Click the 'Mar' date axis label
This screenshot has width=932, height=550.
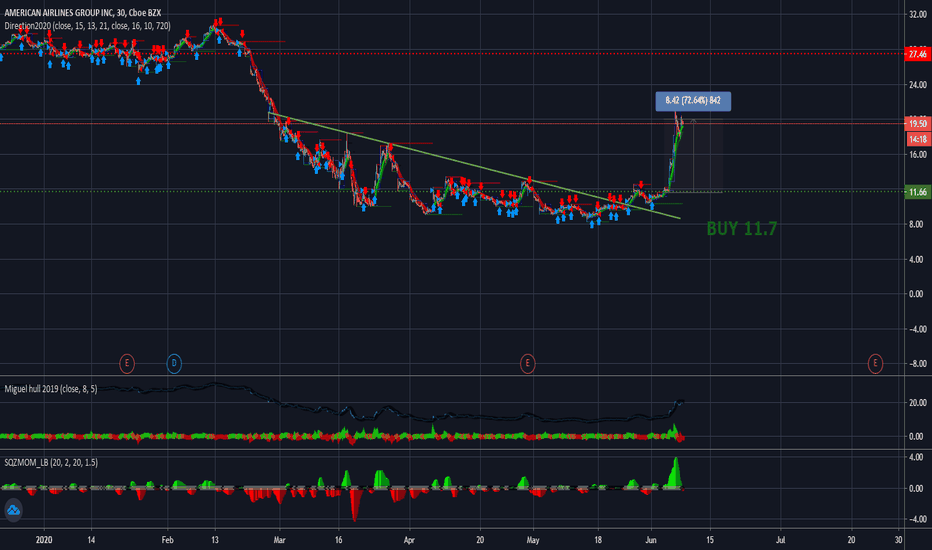coord(279,540)
